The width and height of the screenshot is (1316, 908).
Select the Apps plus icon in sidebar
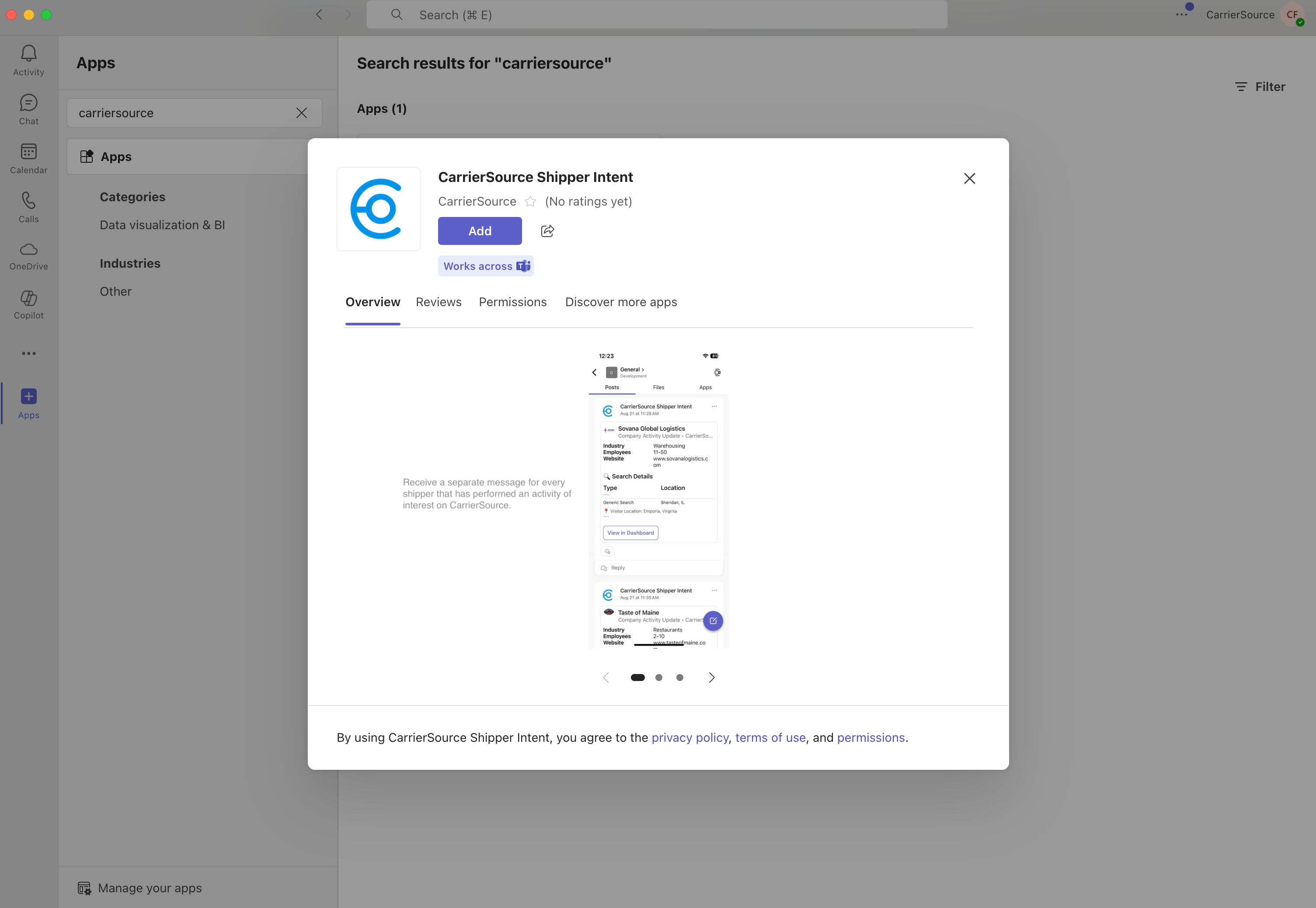tap(28, 396)
